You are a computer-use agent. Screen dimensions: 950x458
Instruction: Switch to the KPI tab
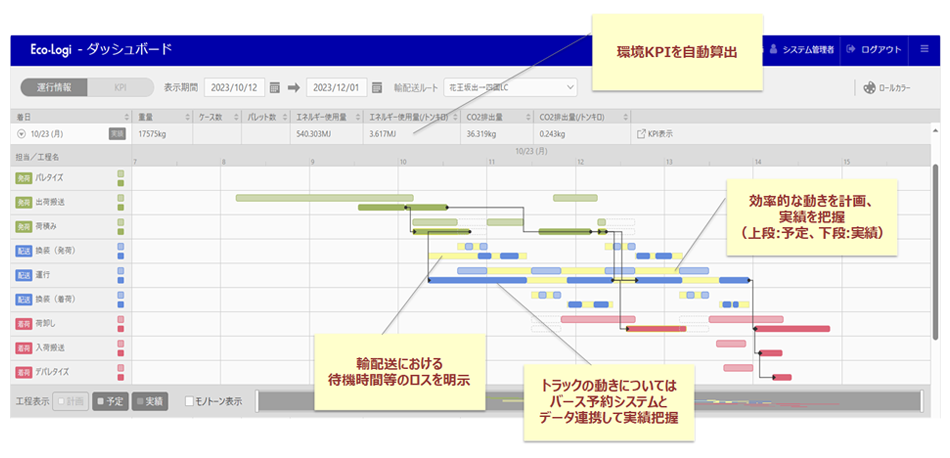click(120, 87)
